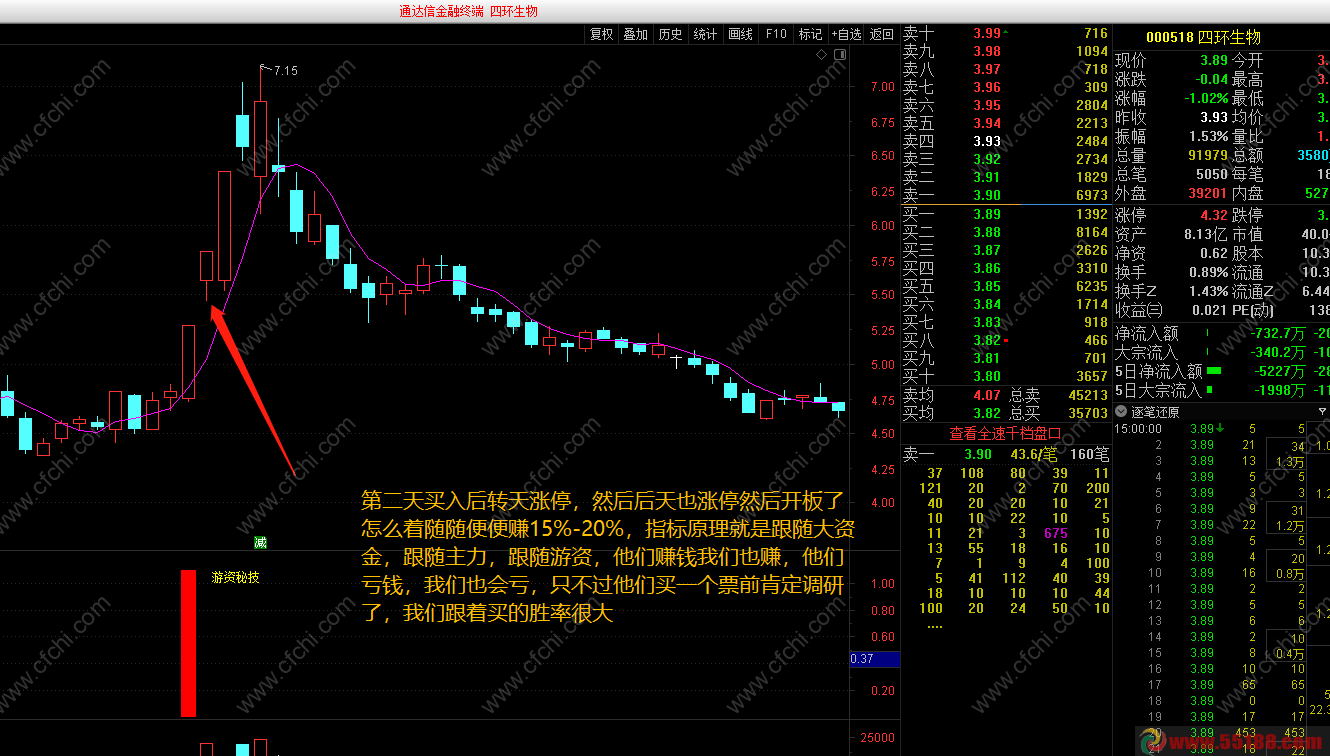
Task: Click the diamond icon above the chart
Action: coord(820,53)
